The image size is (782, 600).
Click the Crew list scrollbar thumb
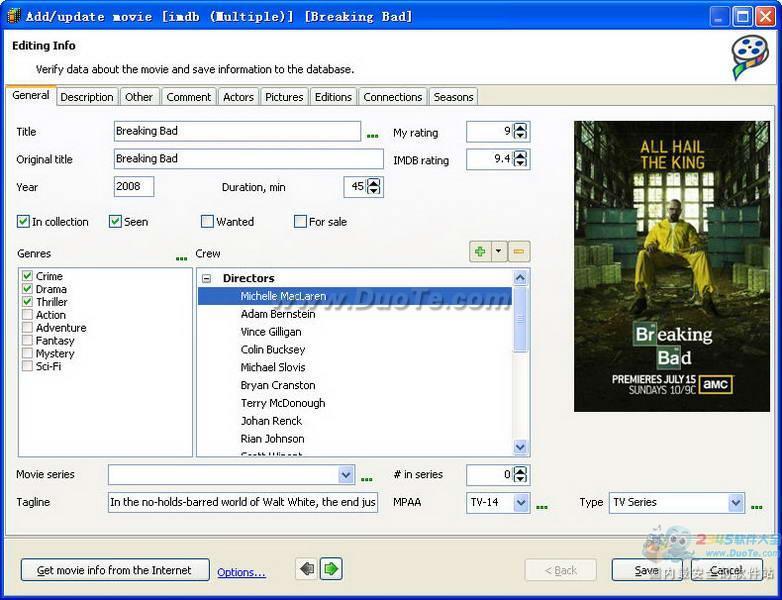(520, 319)
